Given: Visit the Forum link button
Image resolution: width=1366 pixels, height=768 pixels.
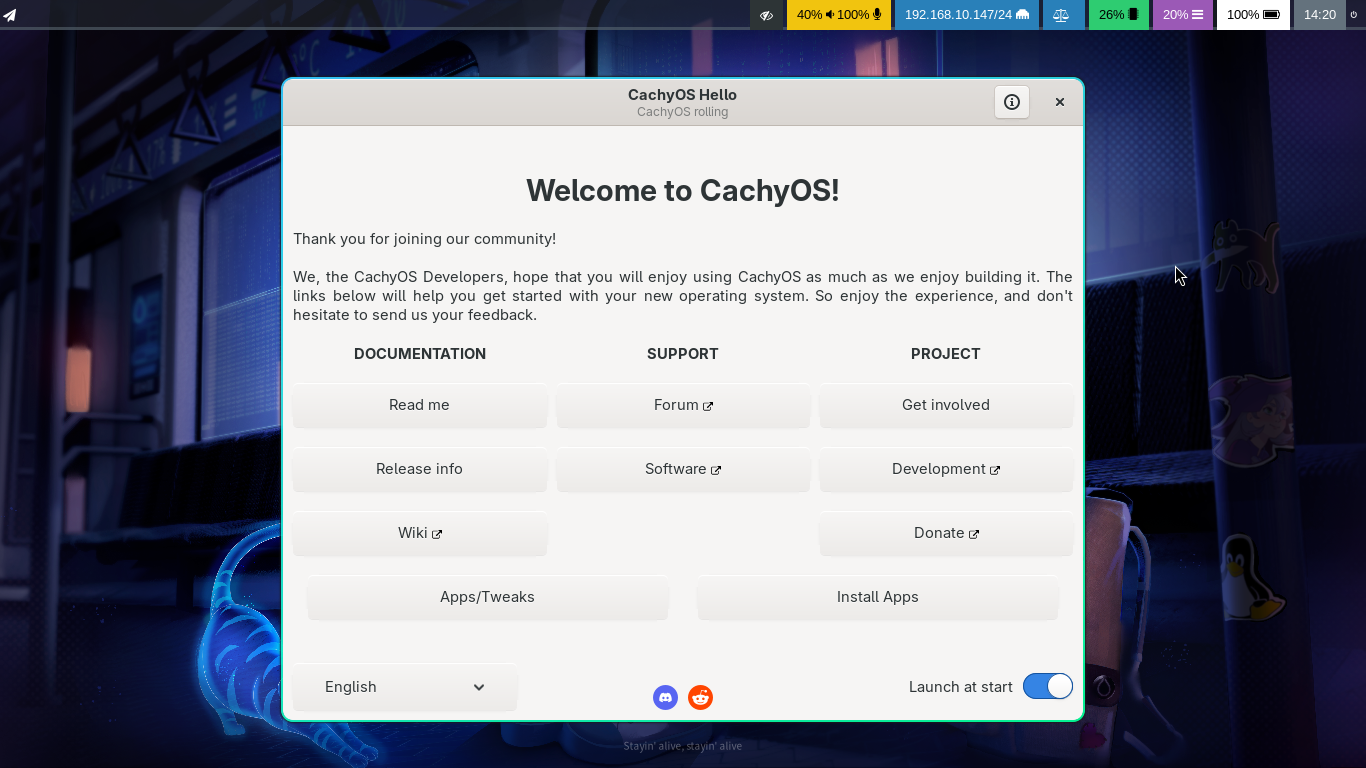Looking at the screenshot, I should 683,405.
